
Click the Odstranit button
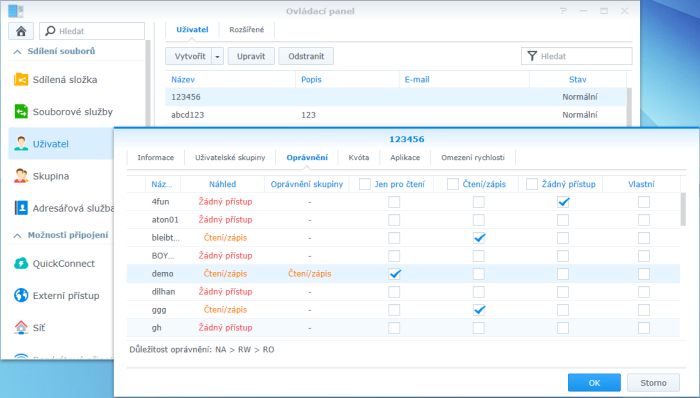tap(306, 56)
